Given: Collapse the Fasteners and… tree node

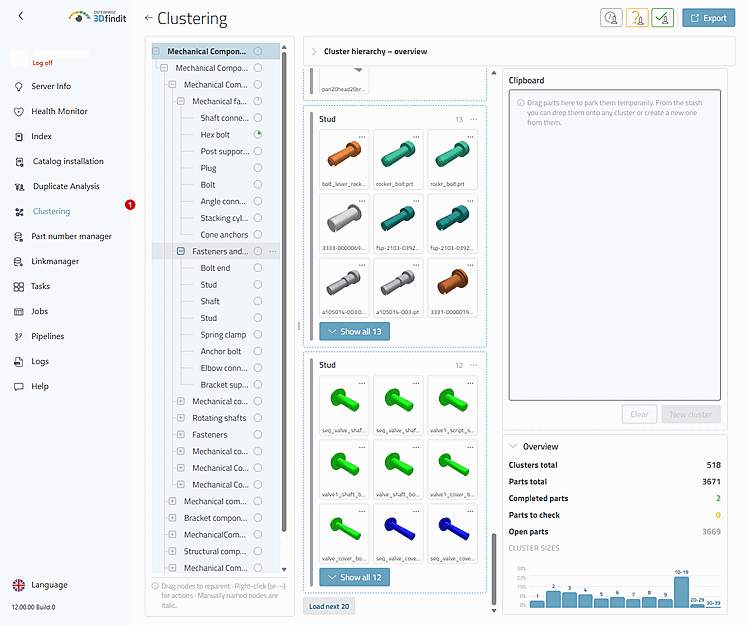Looking at the screenshot, I should 181,251.
